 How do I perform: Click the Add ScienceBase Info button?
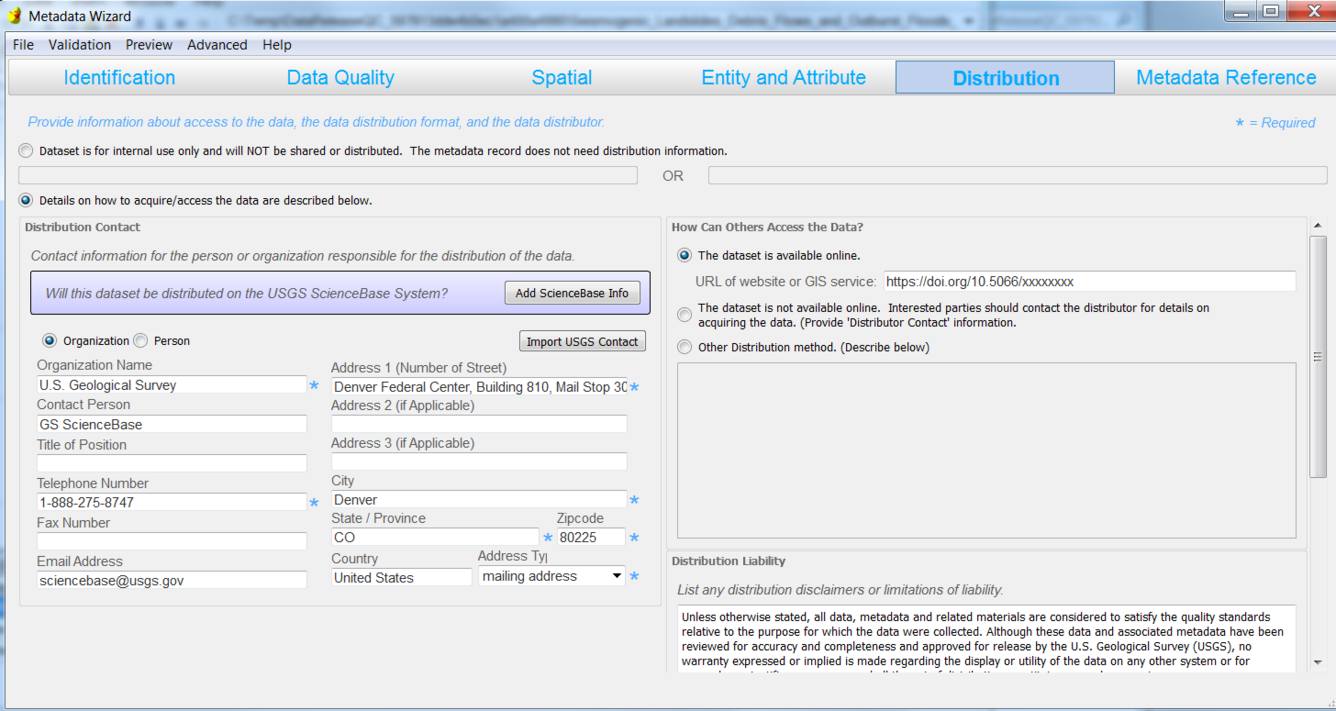[x=572, y=293]
